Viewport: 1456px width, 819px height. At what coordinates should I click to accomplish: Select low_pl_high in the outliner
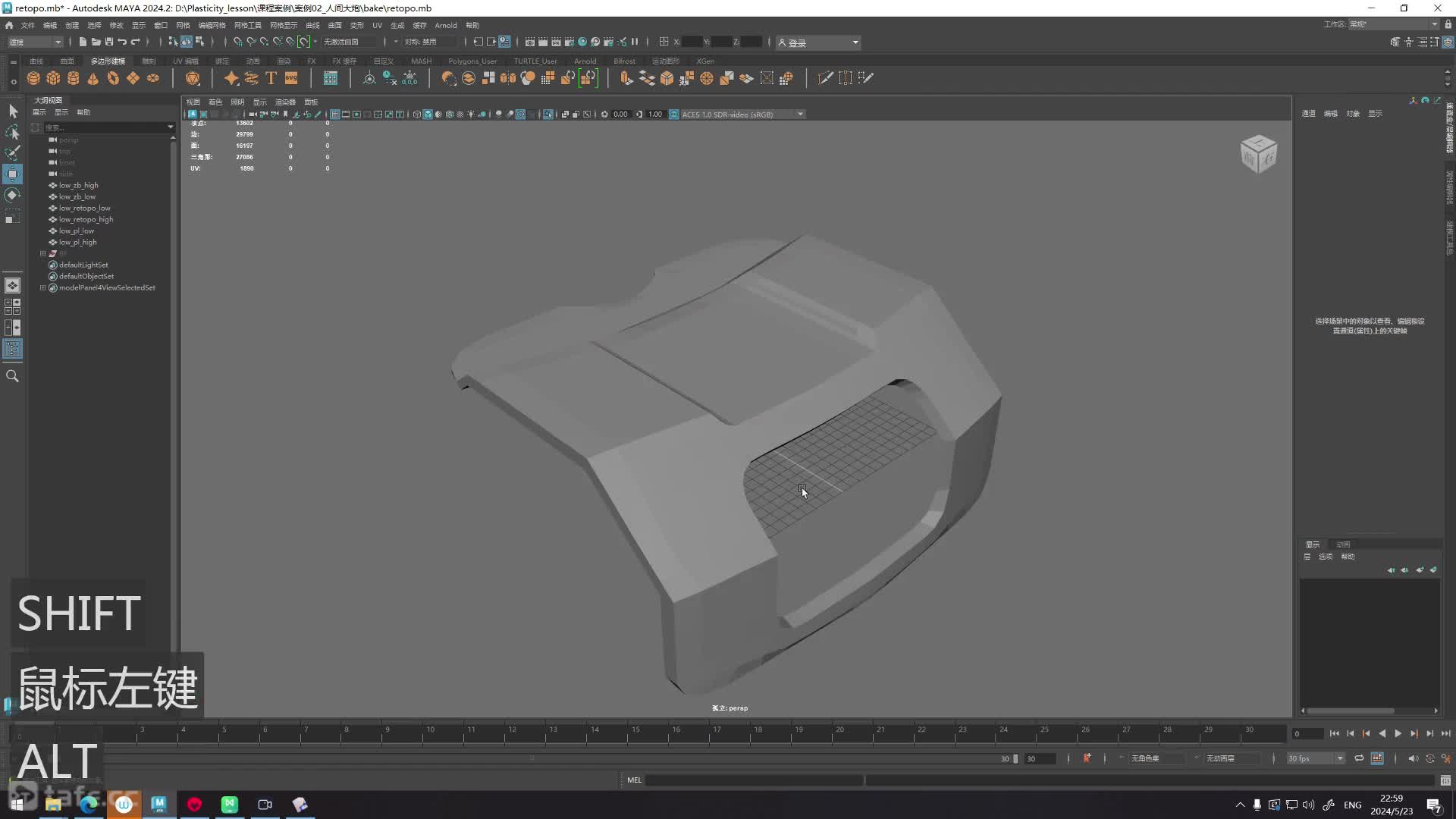(78, 243)
